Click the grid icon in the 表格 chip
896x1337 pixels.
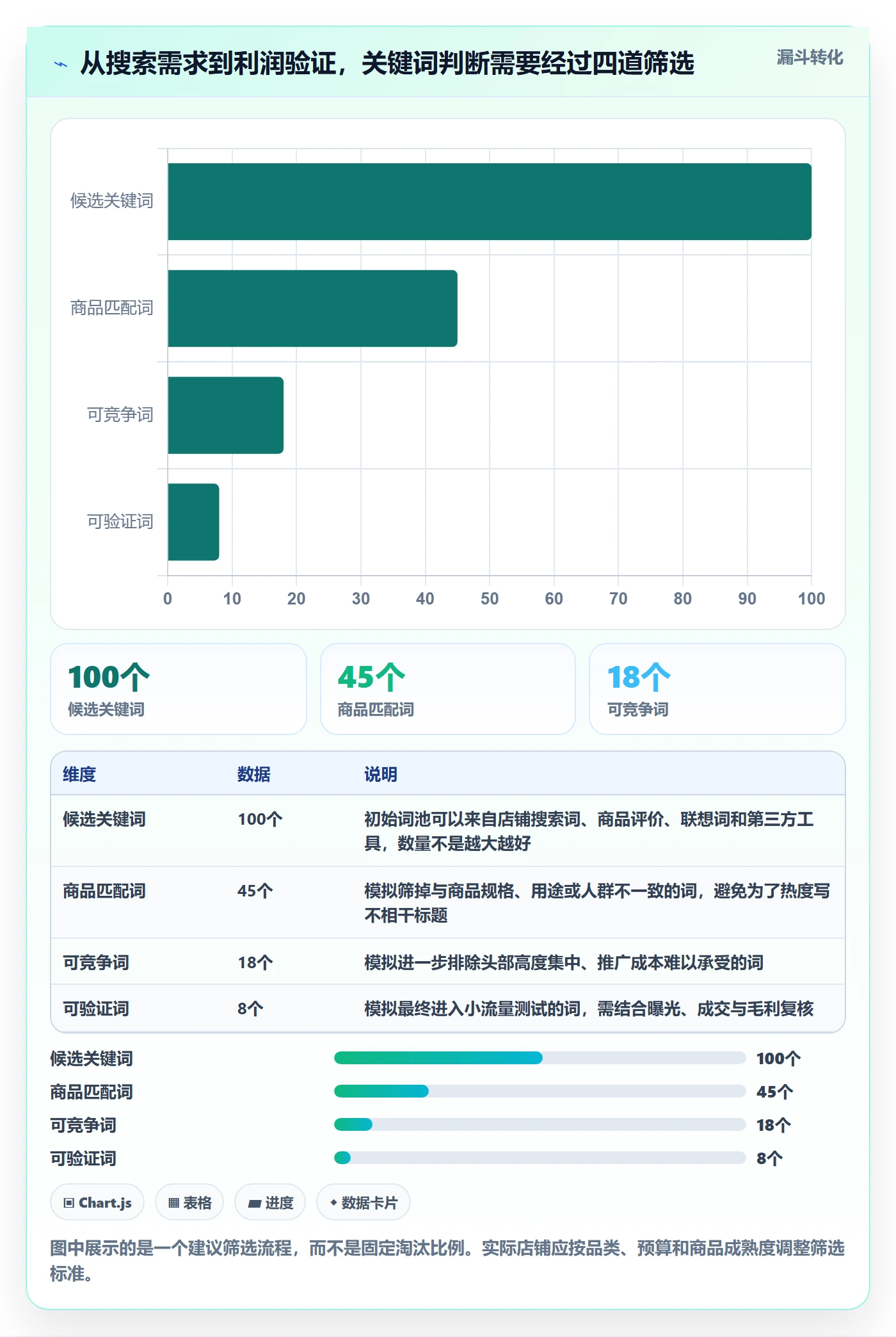tap(174, 1203)
